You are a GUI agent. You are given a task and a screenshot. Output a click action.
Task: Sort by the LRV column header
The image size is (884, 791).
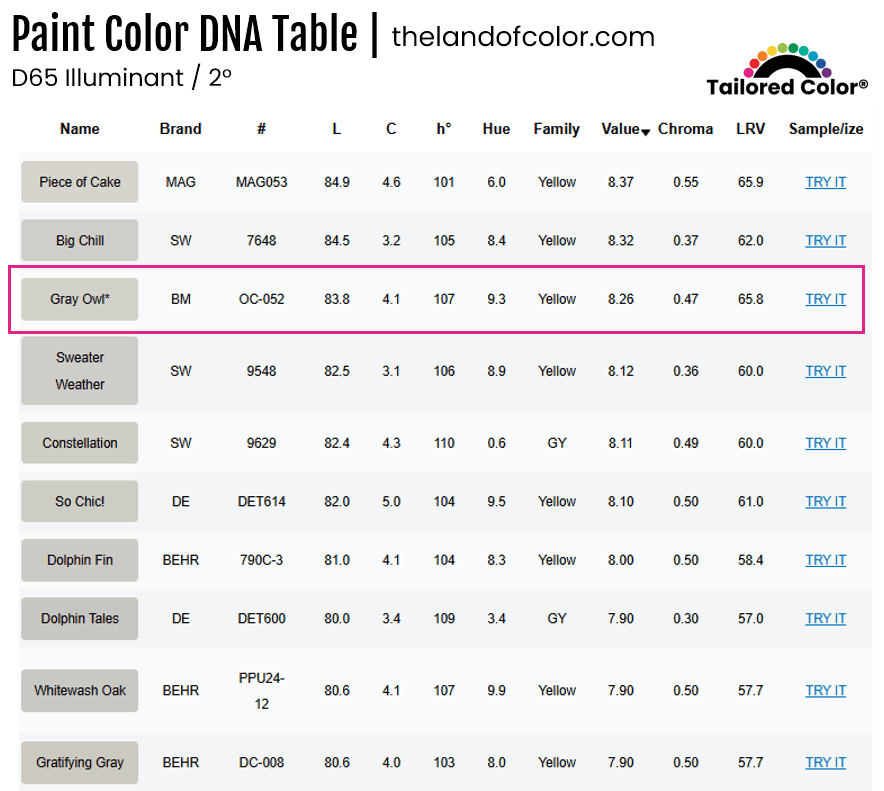point(750,129)
